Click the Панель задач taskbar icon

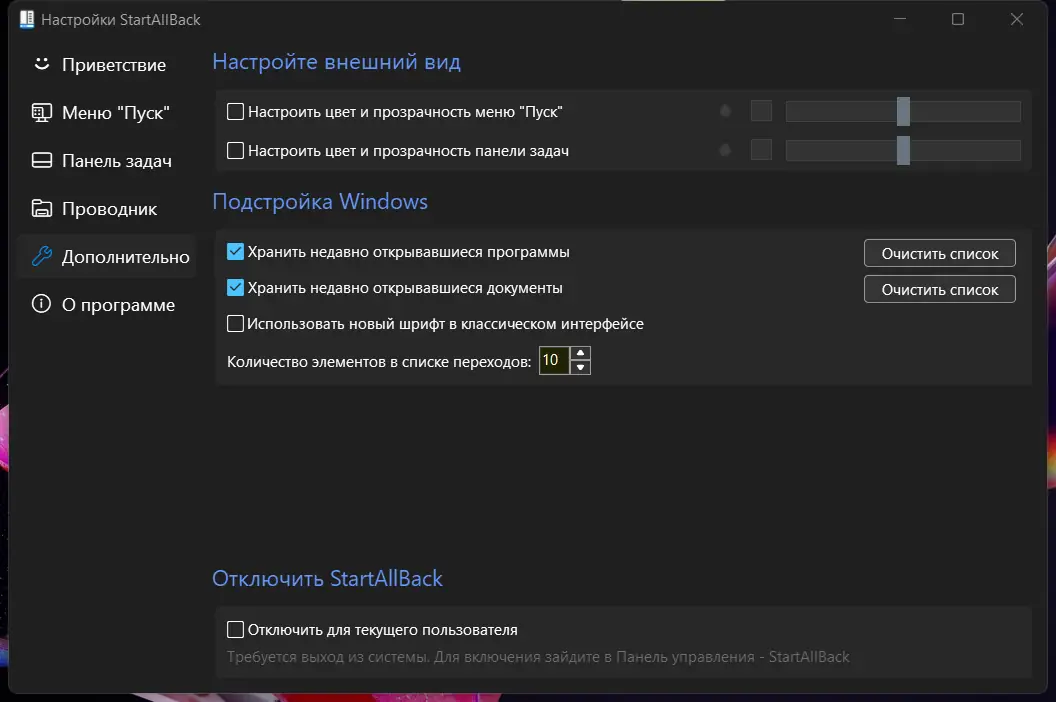click(41, 161)
